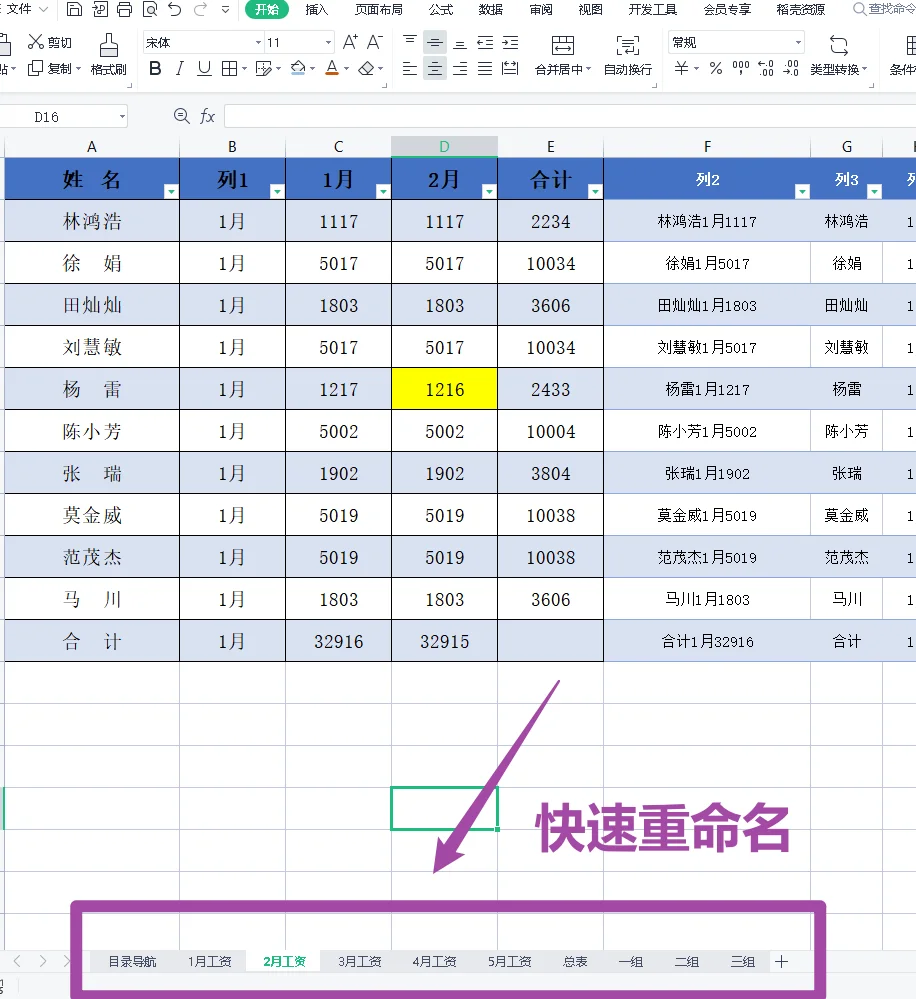916x999 pixels.
Task: Toggle Italic formatting
Action: coord(180,68)
